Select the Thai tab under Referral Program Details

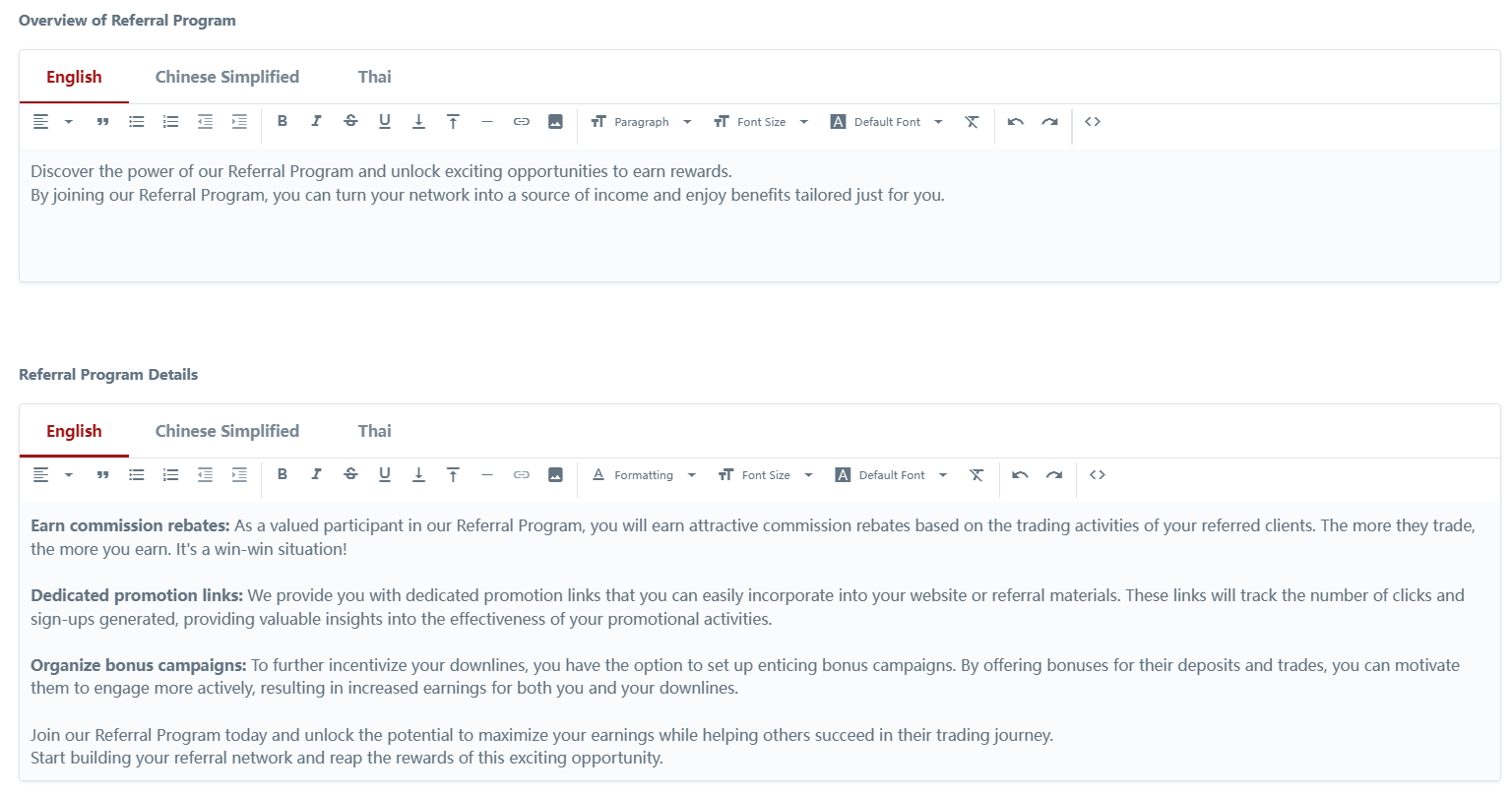[x=374, y=431]
